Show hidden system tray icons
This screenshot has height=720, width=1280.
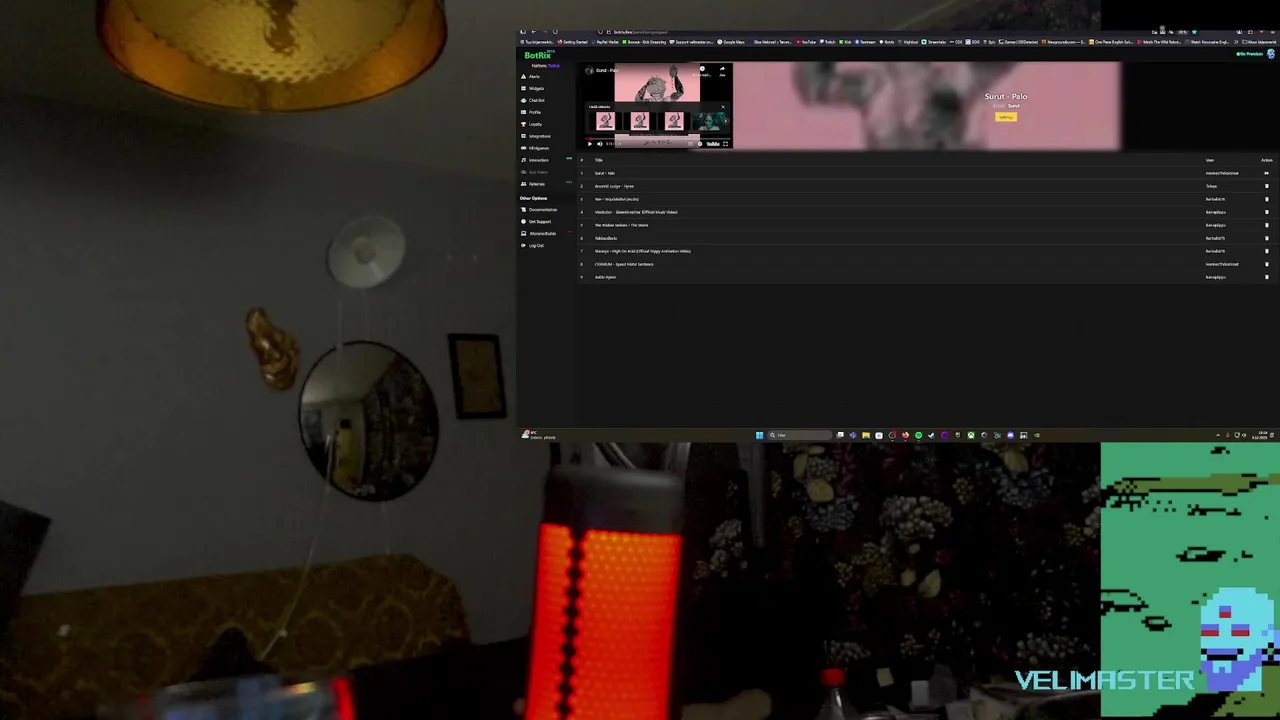point(1218,435)
